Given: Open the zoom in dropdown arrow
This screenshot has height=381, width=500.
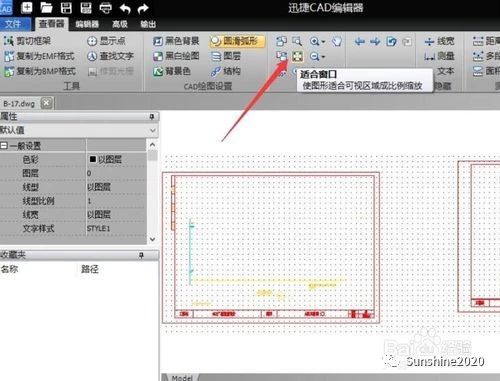Looking at the screenshot, I should [323, 42].
